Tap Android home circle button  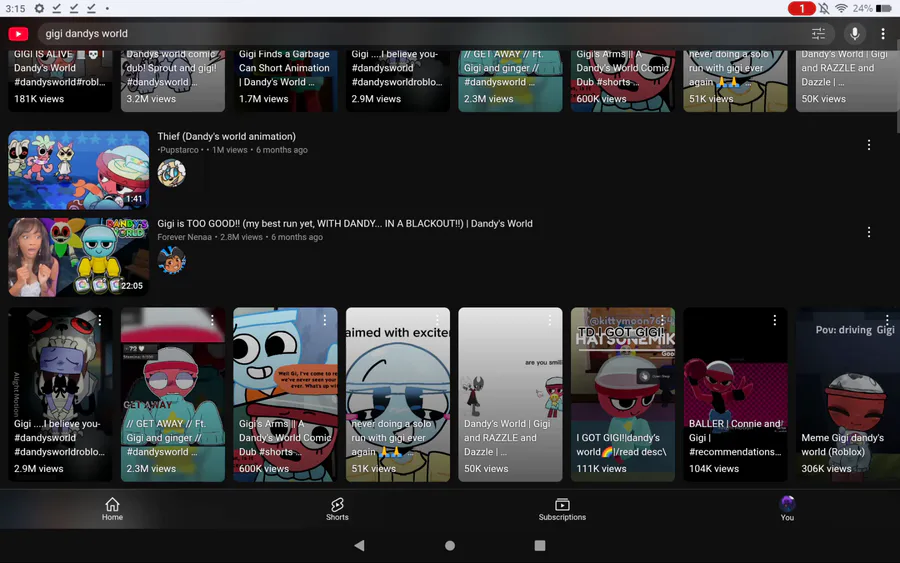coord(450,545)
